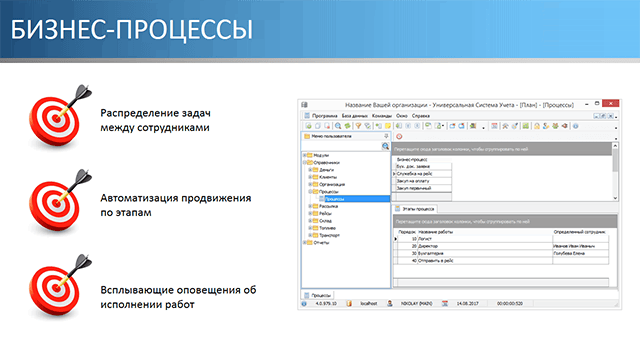Click the user menu search input field
The image size is (640, 360).
coord(342,146)
